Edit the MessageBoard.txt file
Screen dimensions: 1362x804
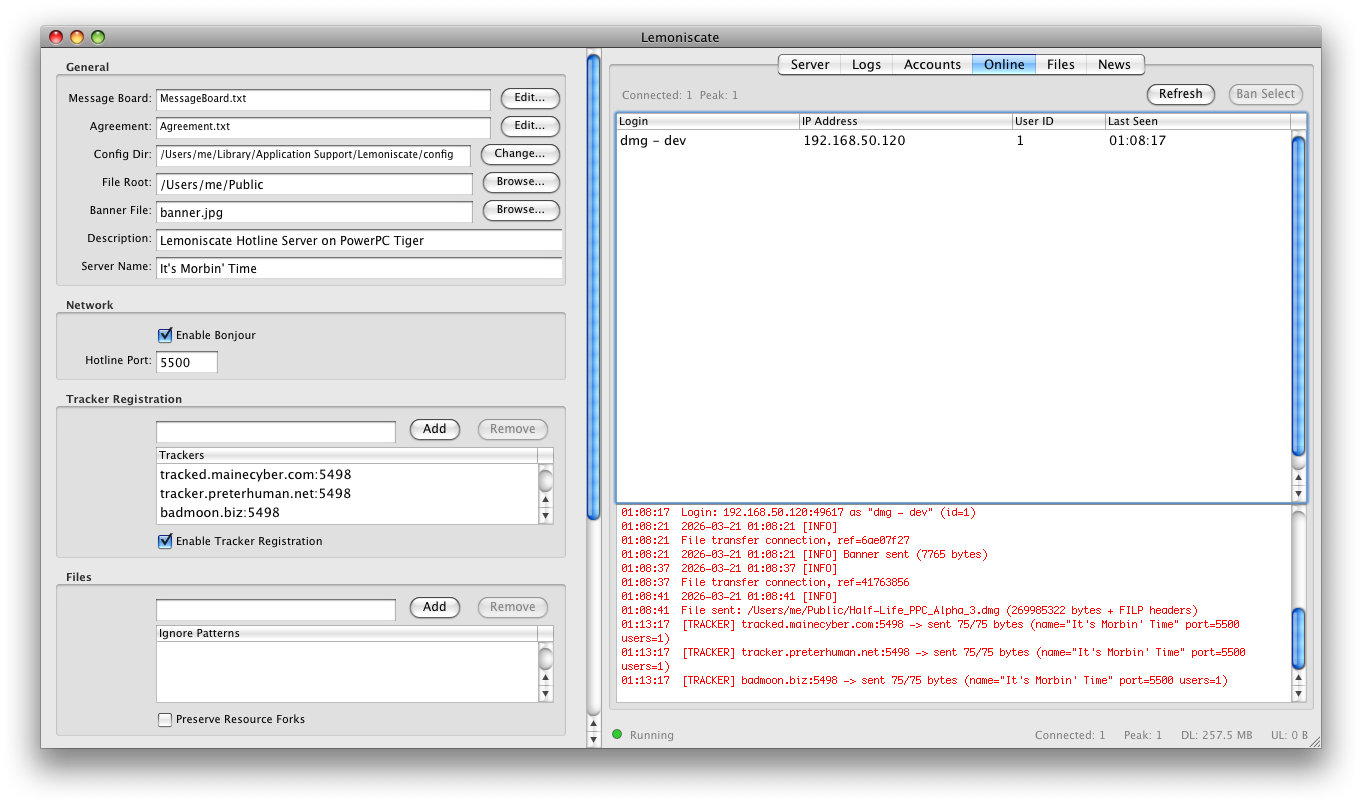[529, 98]
